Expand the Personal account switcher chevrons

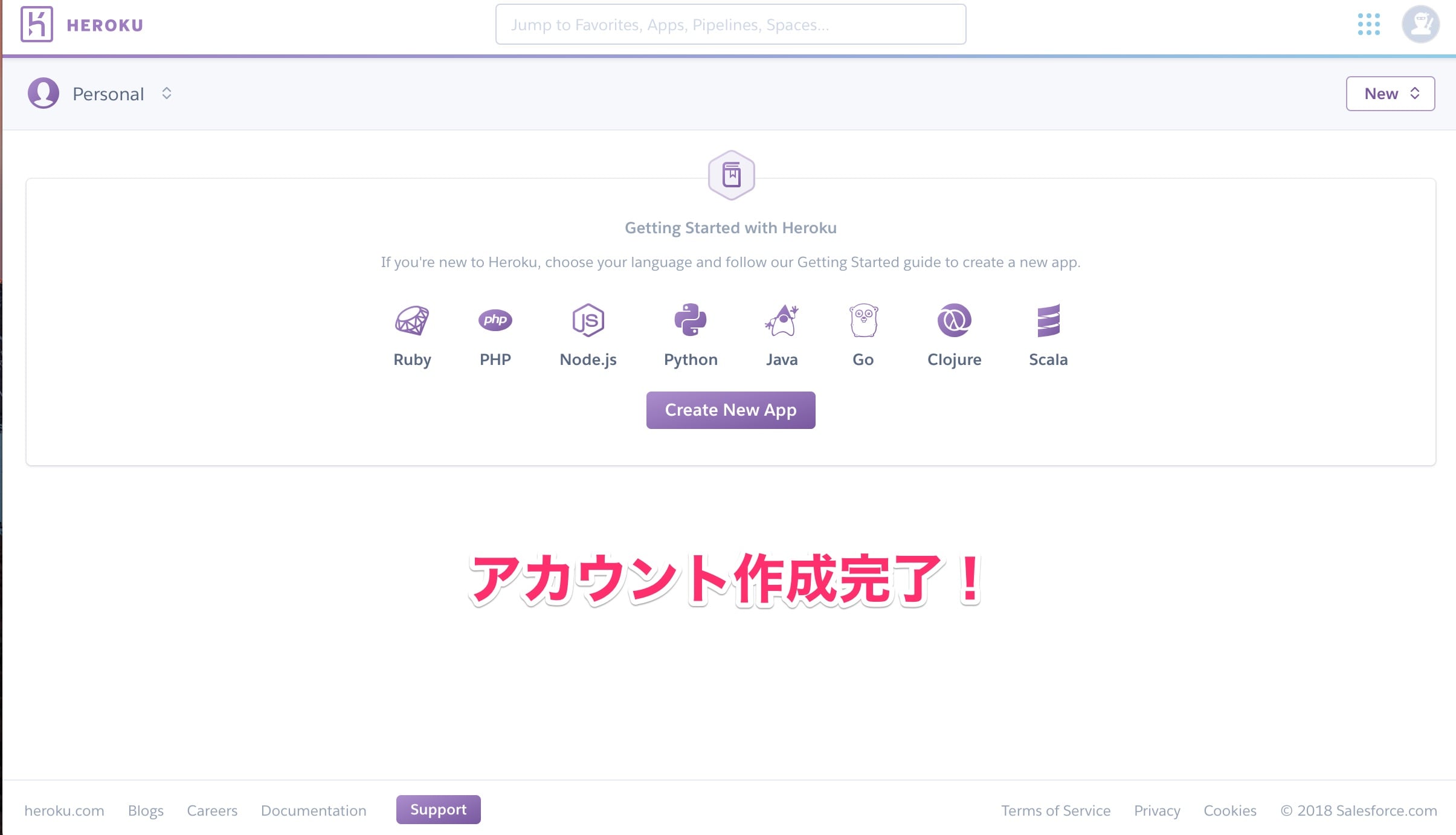coord(167,93)
